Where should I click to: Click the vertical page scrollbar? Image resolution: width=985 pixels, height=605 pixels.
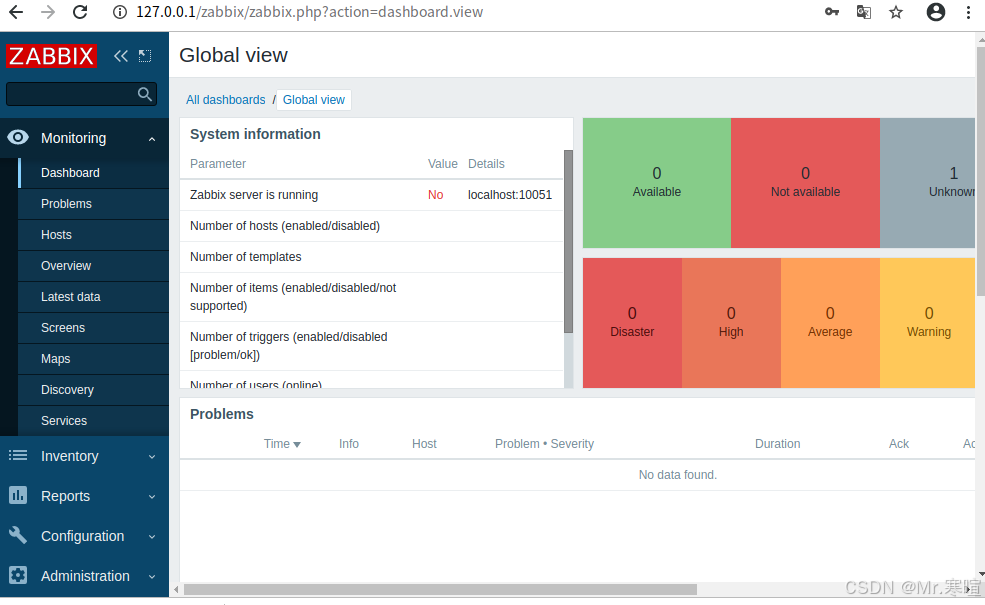tap(981, 170)
